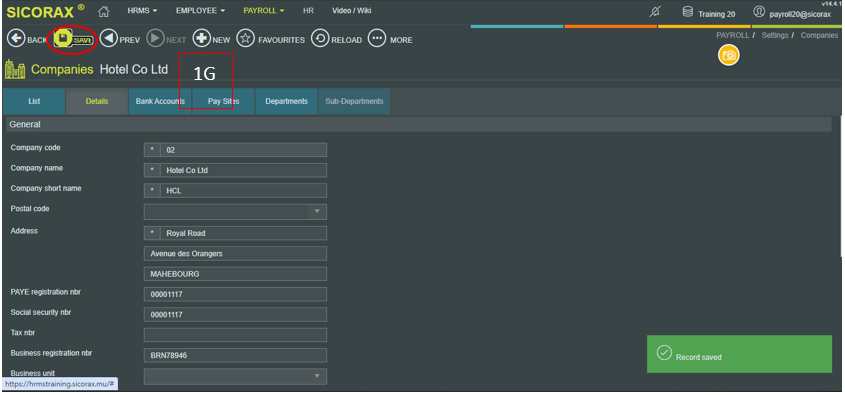The image size is (845, 395).
Task: Switch to the List tab
Action: click(34, 101)
